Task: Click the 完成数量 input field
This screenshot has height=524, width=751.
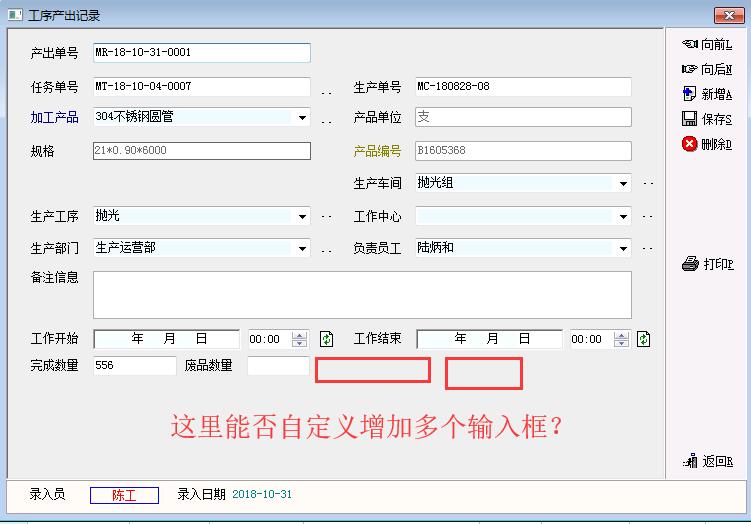Action: point(134,366)
